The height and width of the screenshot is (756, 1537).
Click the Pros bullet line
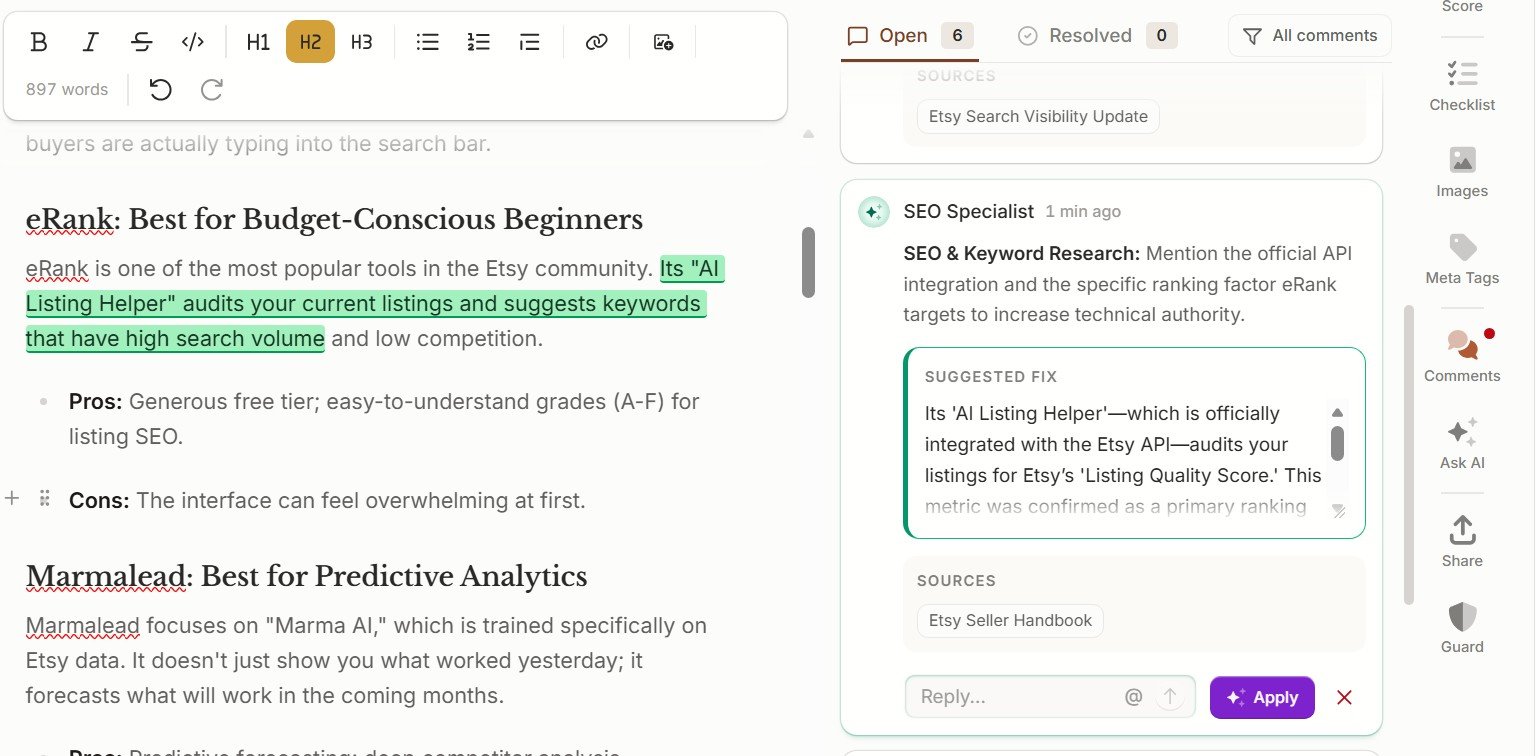click(x=384, y=419)
